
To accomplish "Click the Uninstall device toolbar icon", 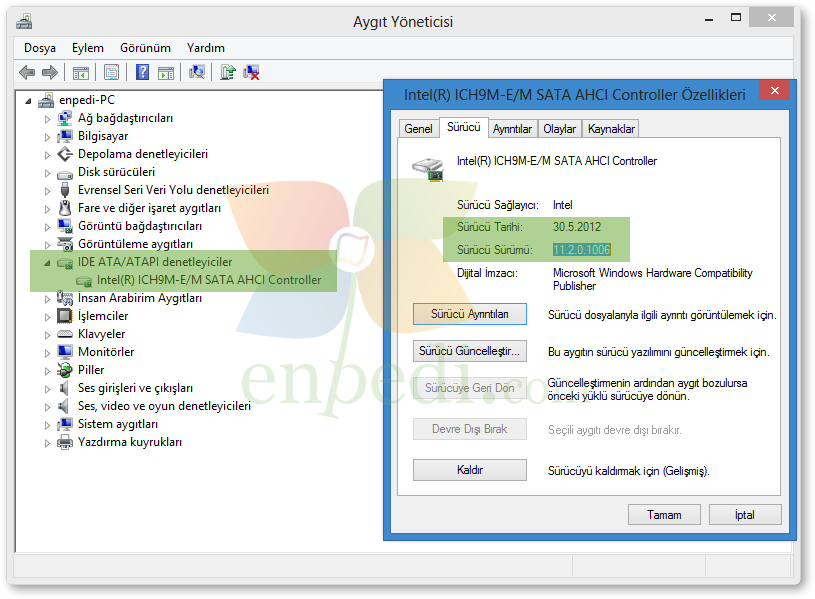I will [251, 72].
